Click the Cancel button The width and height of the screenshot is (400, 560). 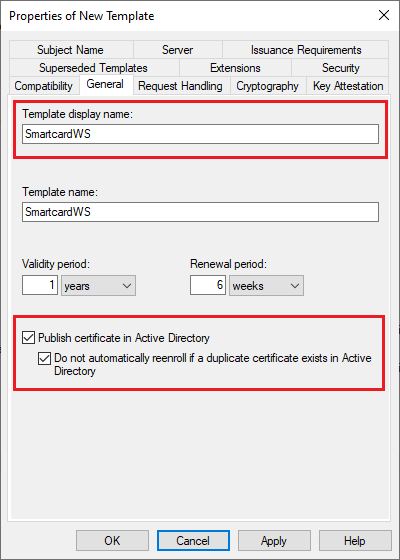(x=193, y=541)
